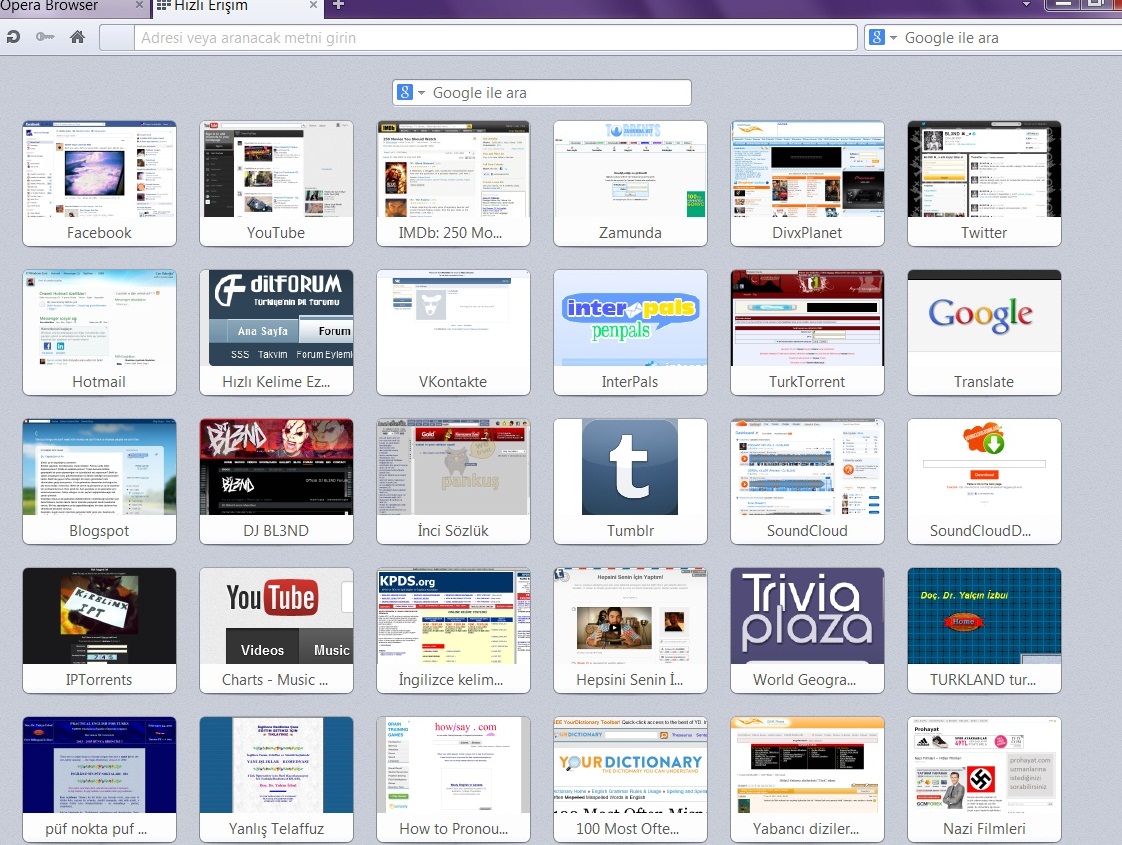
Task: Open the Trivia Plaza World Geography tile
Action: (807, 630)
